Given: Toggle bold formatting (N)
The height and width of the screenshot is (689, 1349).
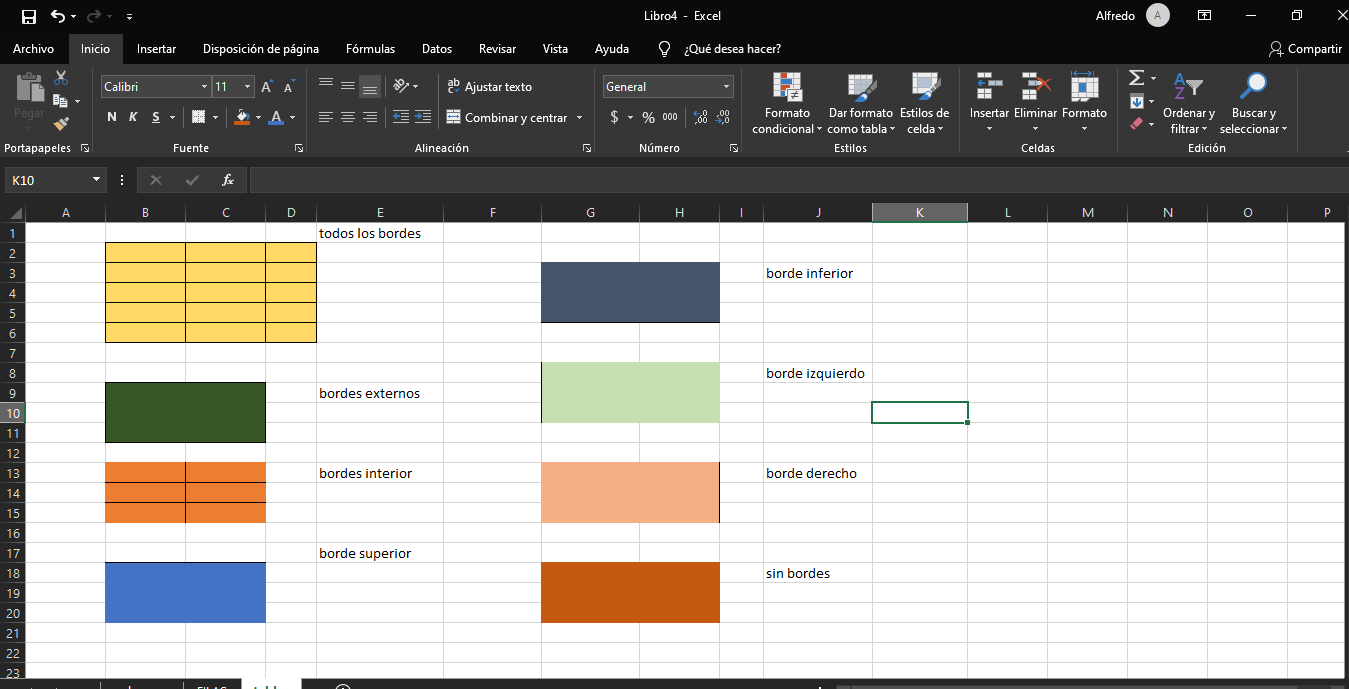Looking at the screenshot, I should [x=112, y=117].
